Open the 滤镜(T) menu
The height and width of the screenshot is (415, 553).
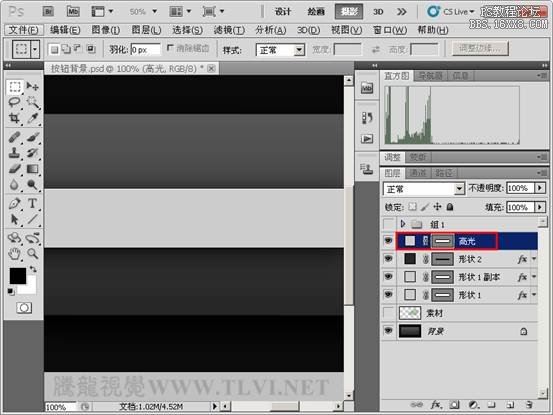(x=229, y=30)
